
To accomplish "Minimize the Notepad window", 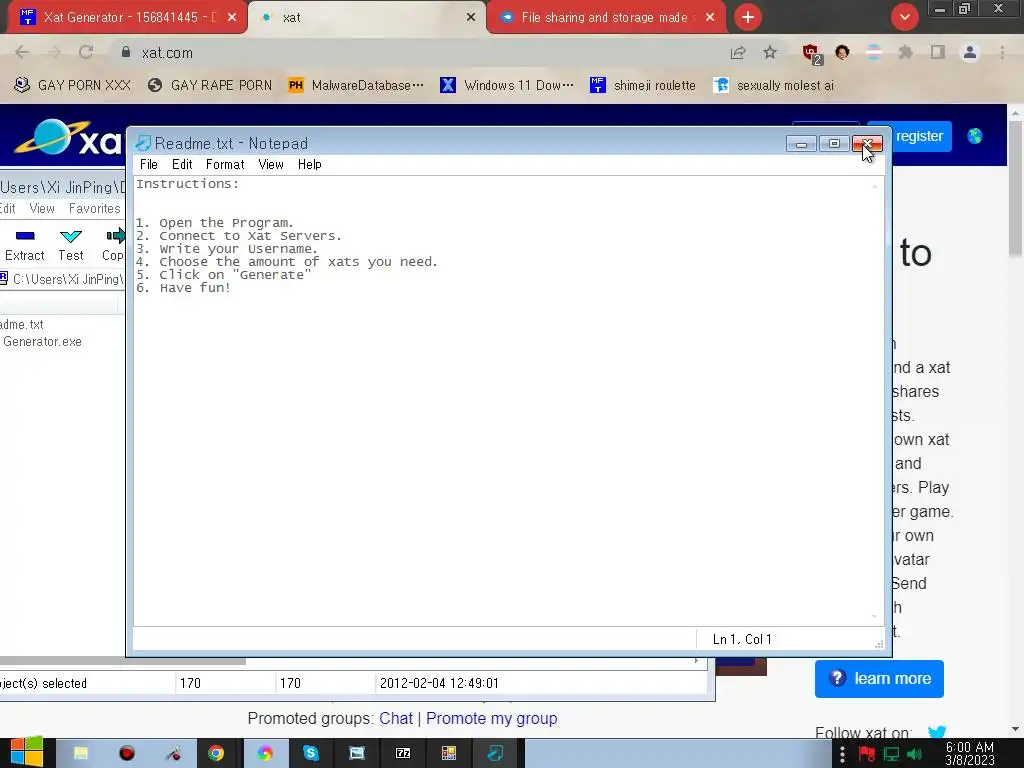I will [801, 144].
